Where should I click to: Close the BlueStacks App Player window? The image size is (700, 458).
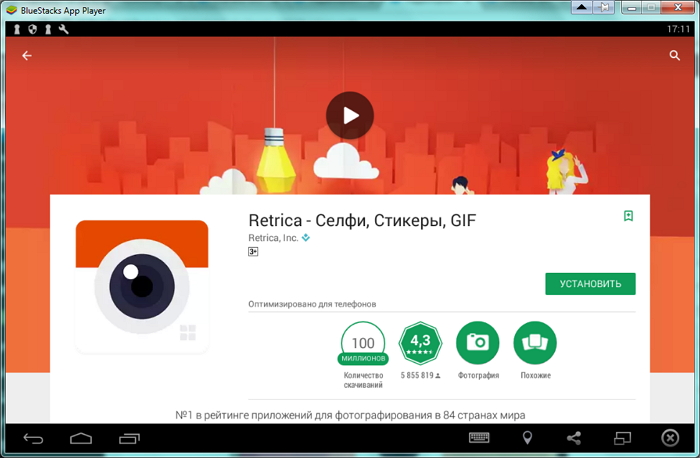point(678,8)
